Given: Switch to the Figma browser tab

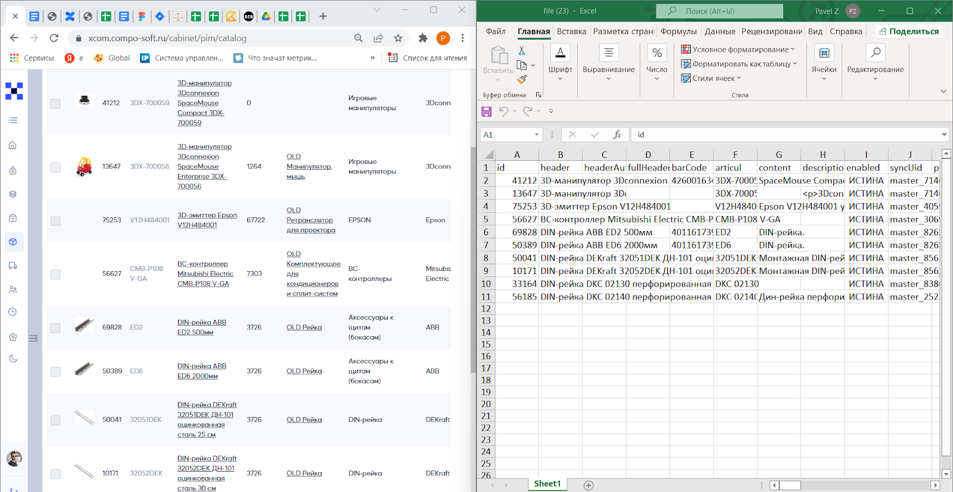Looking at the screenshot, I should pyautogui.click(x=142, y=16).
